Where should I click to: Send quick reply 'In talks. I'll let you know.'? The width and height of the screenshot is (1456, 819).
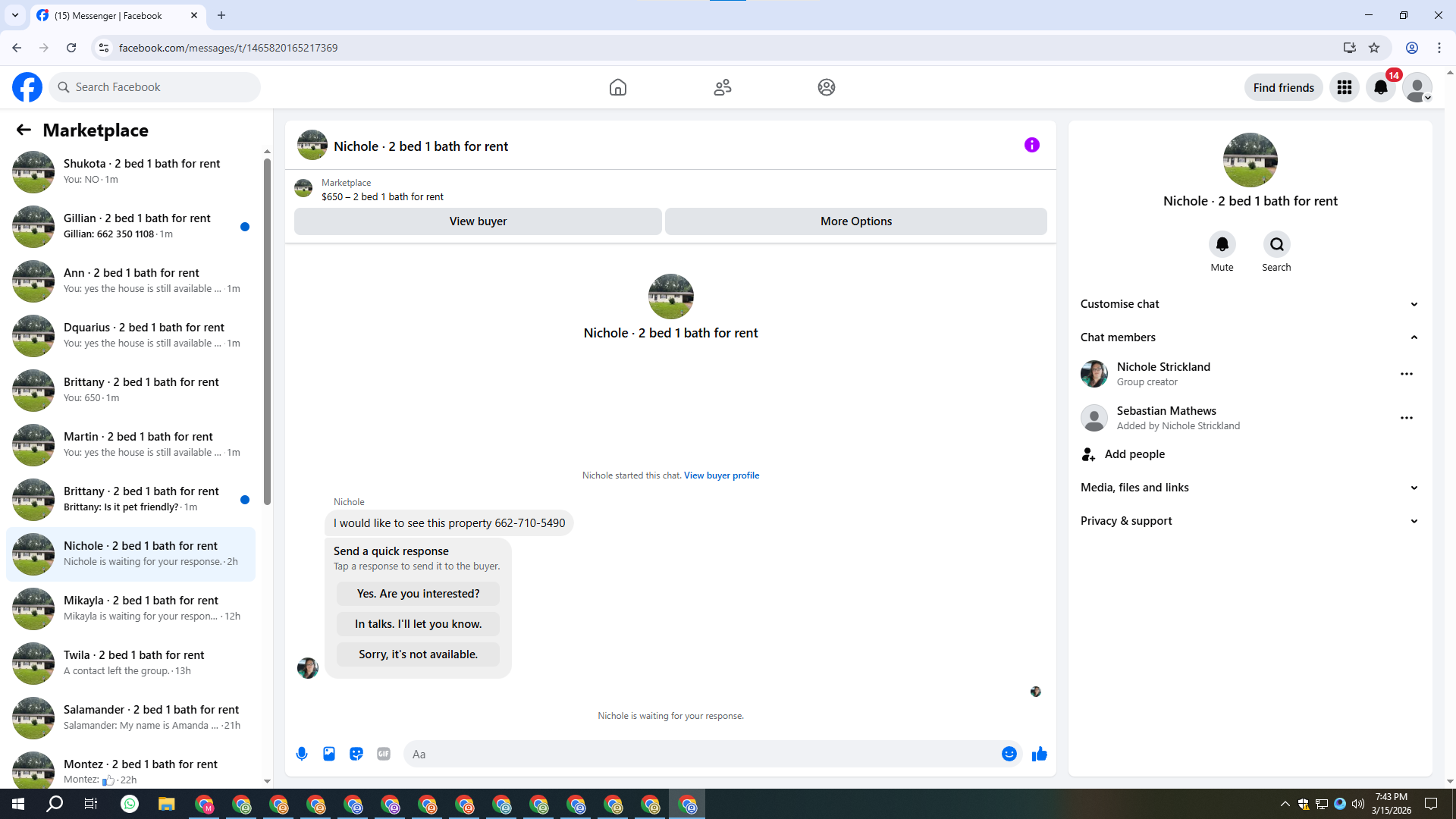coord(419,624)
